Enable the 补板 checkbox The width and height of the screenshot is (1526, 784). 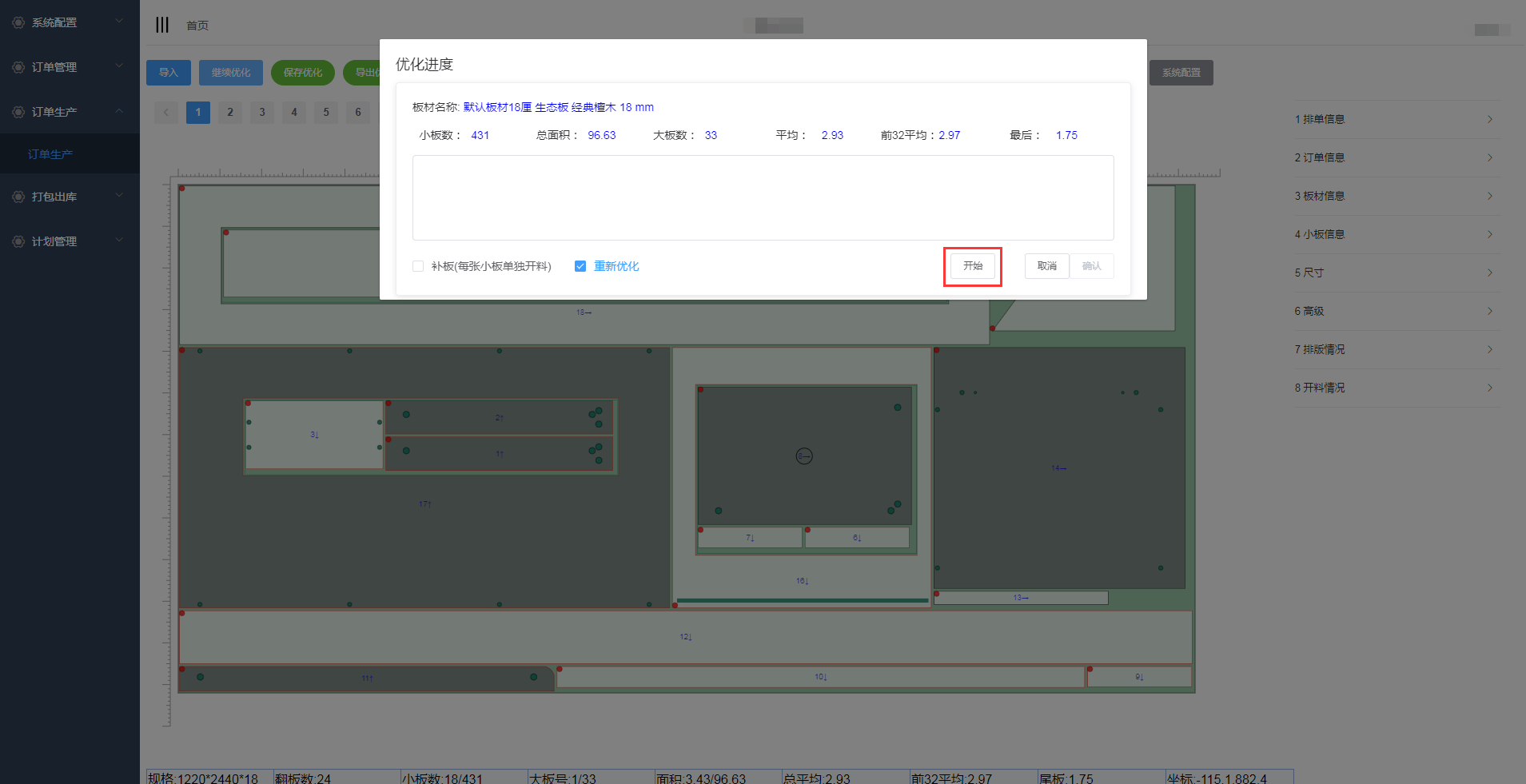pos(418,266)
